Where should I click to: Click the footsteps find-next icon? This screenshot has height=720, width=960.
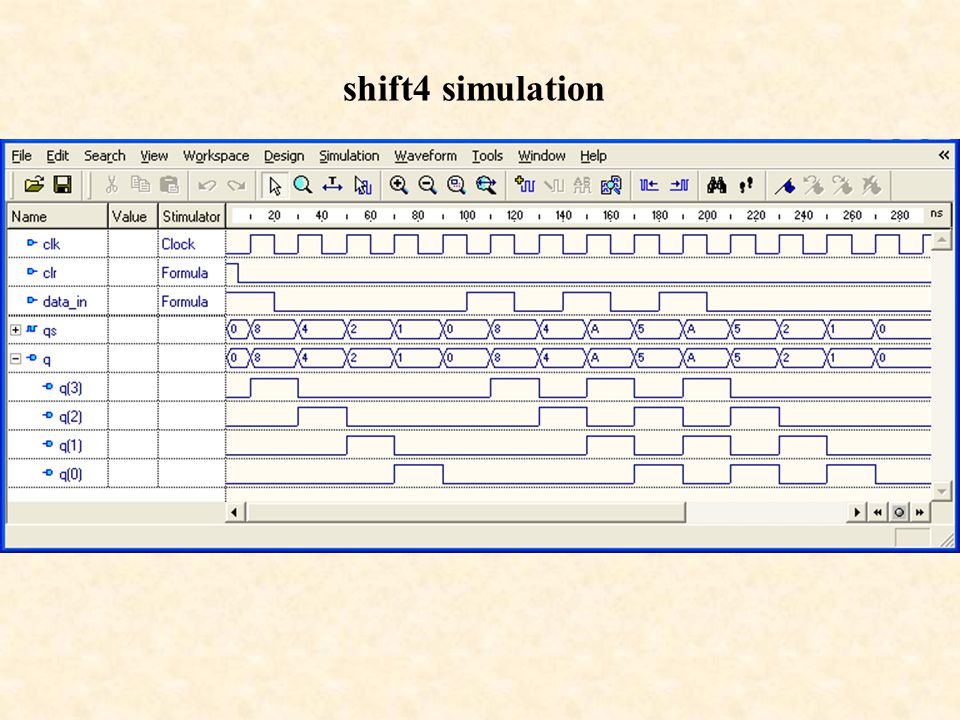point(746,185)
